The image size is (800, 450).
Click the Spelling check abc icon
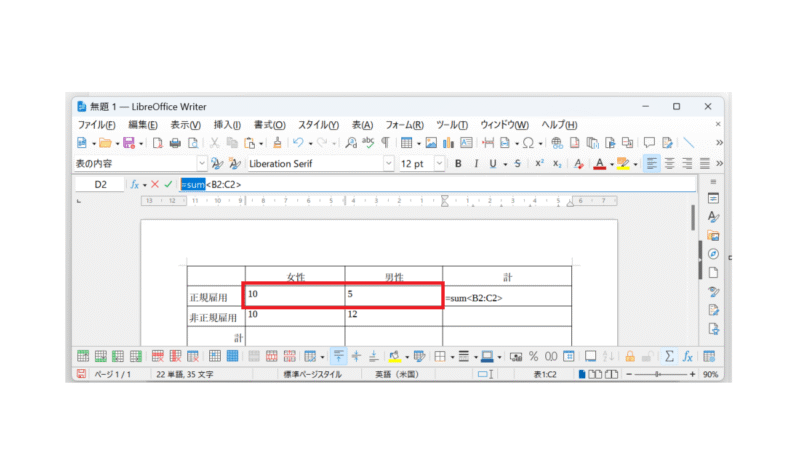click(368, 143)
